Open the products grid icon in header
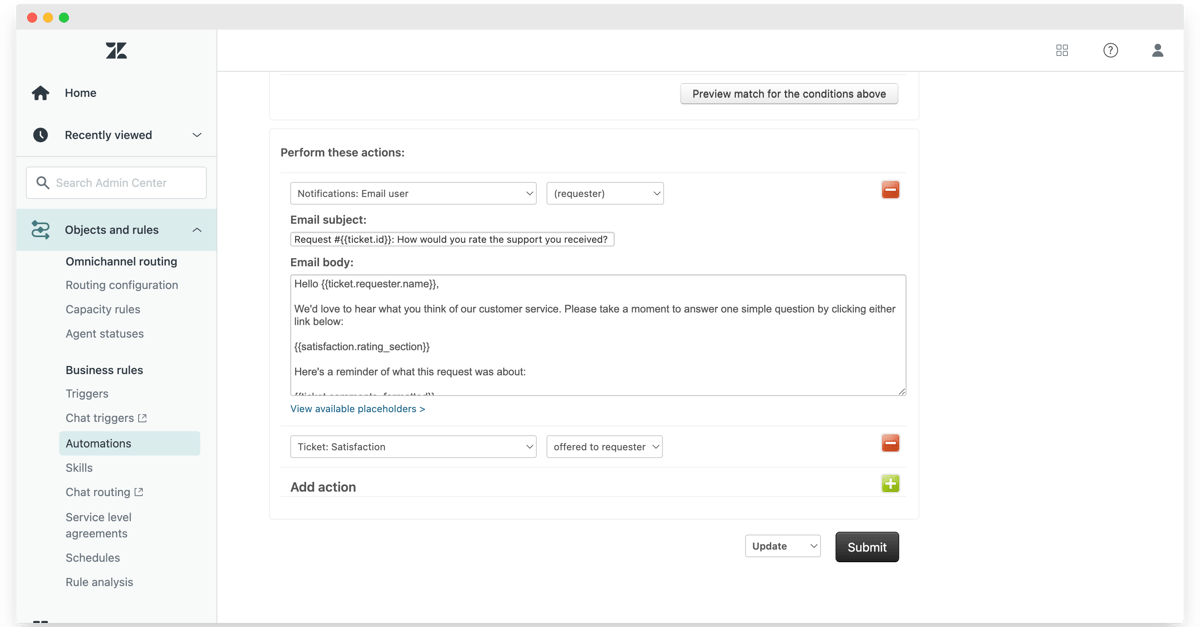1200x627 pixels. point(1062,50)
